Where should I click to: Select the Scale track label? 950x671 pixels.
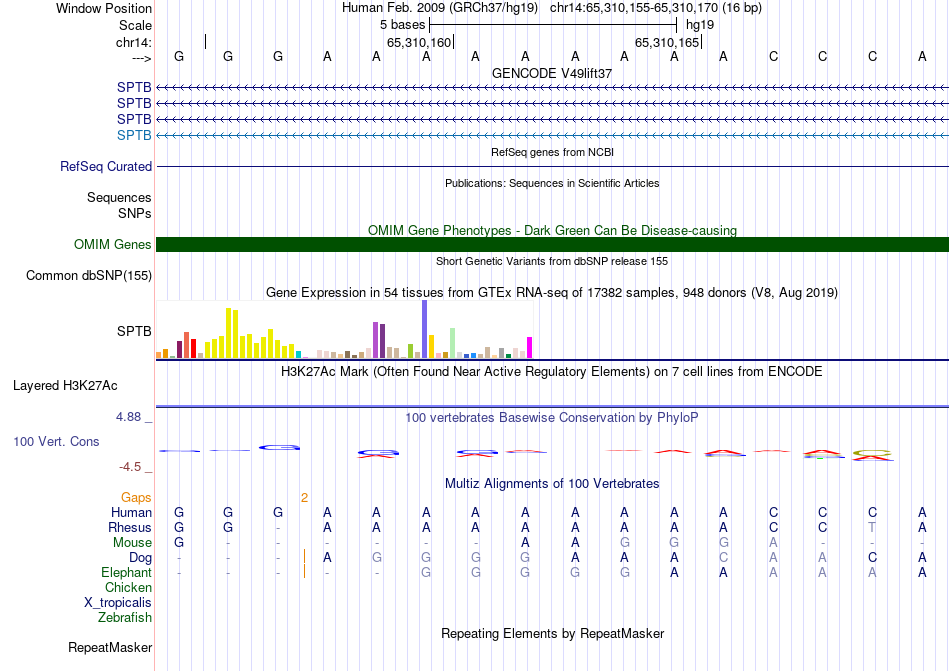[x=135, y=25]
